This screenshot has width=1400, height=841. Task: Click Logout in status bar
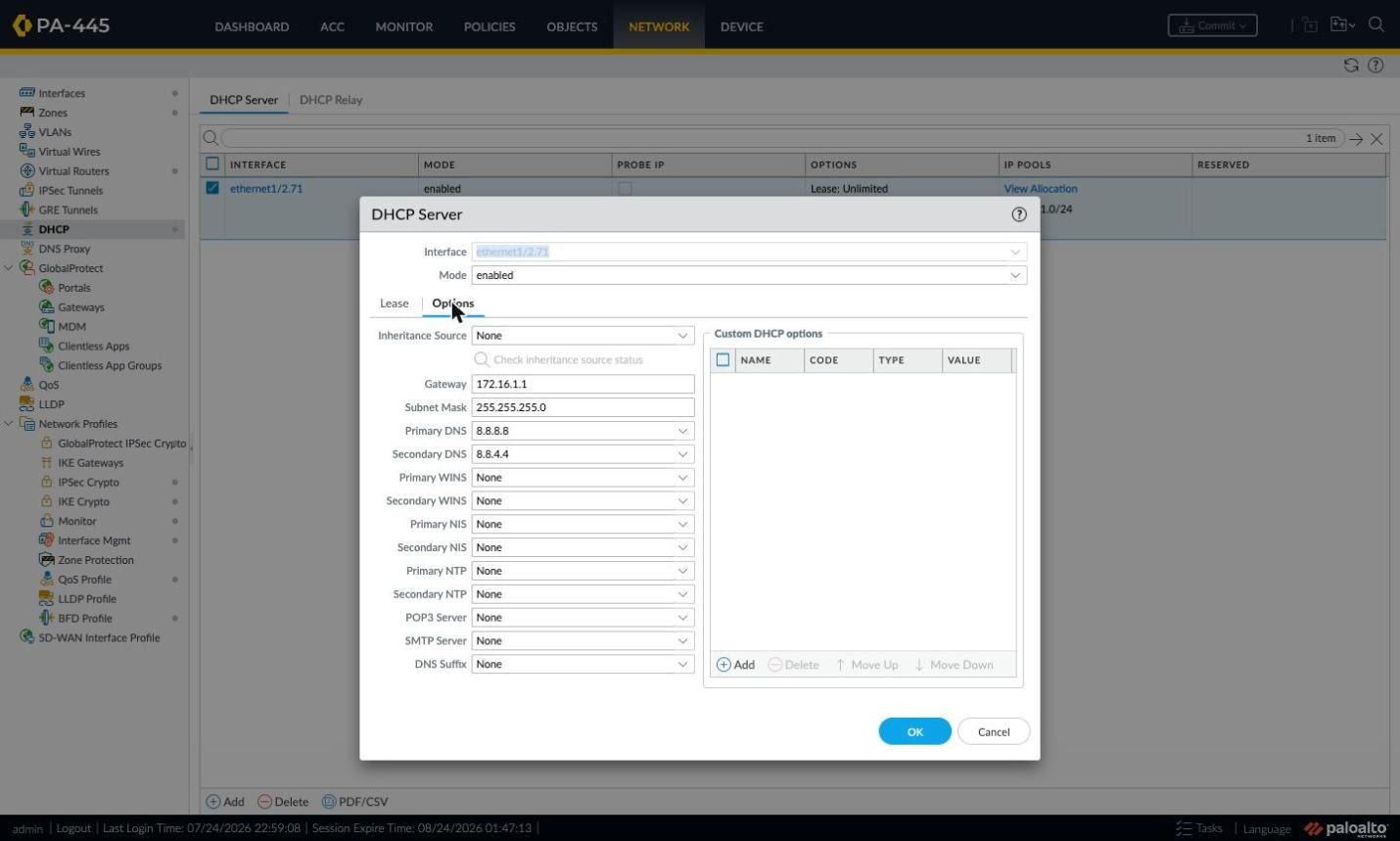pos(73,828)
